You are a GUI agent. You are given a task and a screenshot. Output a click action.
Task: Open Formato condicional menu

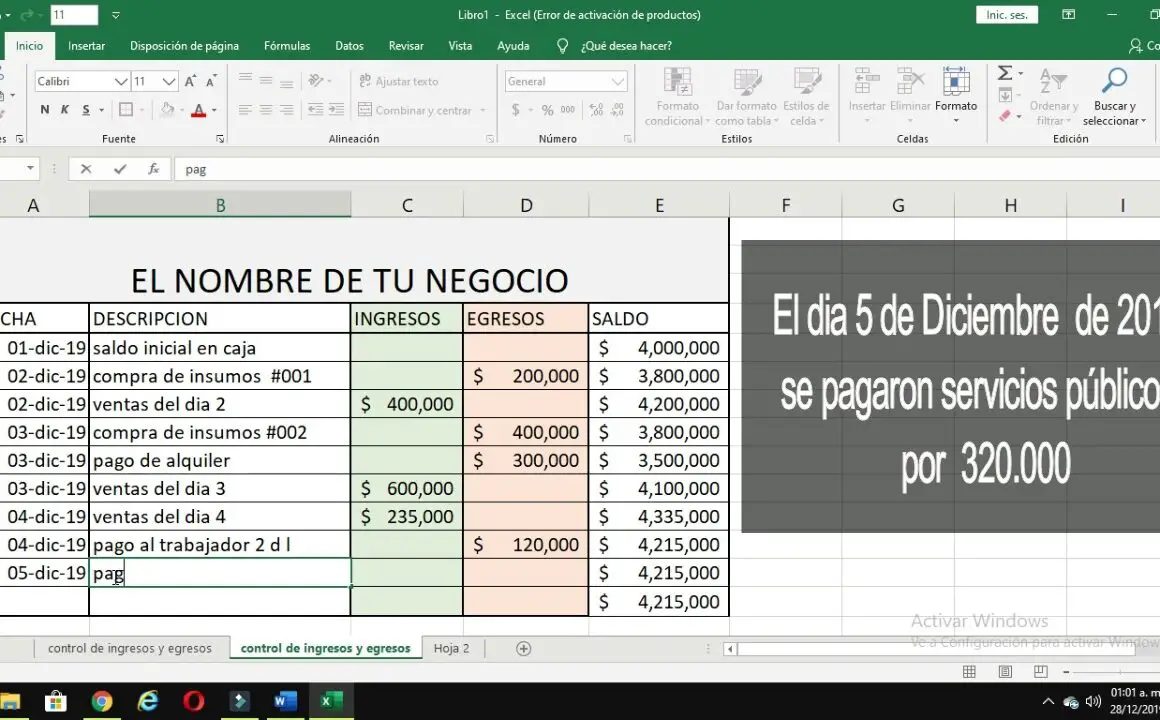coord(677,97)
